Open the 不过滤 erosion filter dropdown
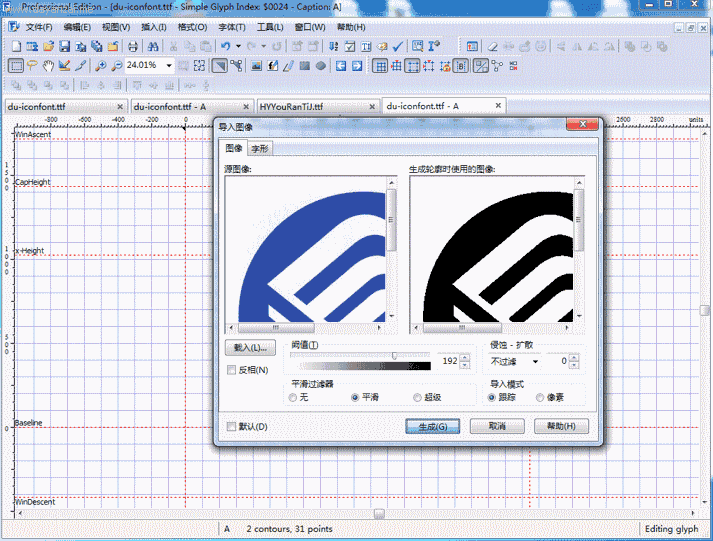713x541 pixels. pyautogui.click(x=535, y=361)
